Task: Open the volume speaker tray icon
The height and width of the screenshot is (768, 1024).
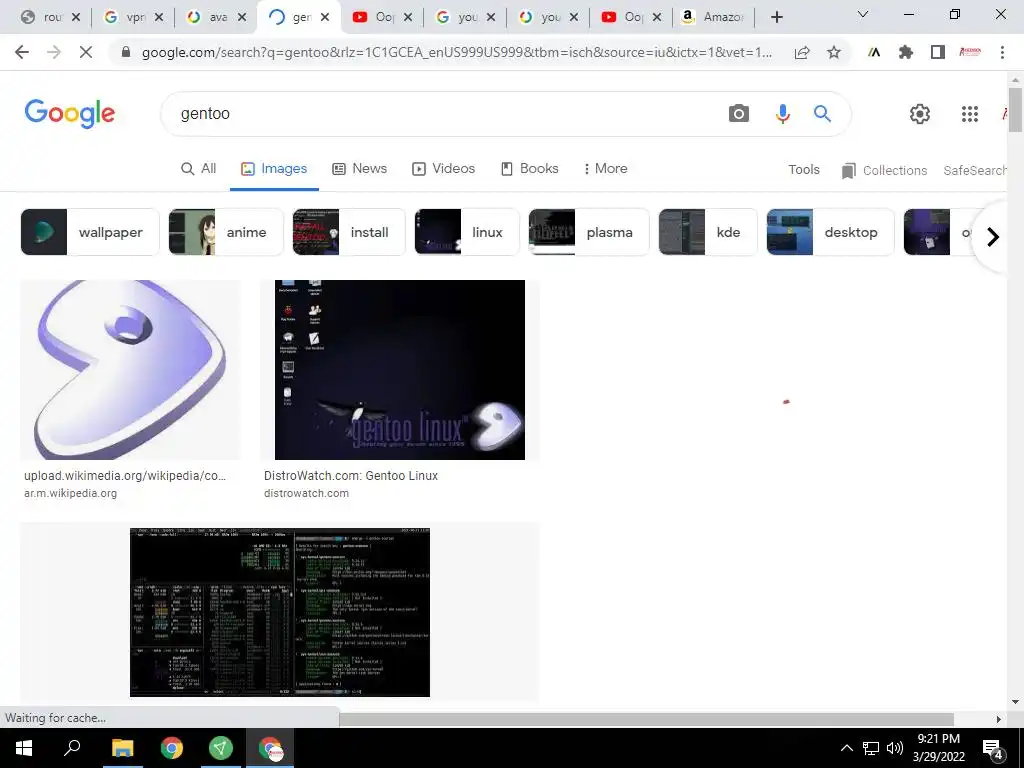Action: tap(895, 748)
